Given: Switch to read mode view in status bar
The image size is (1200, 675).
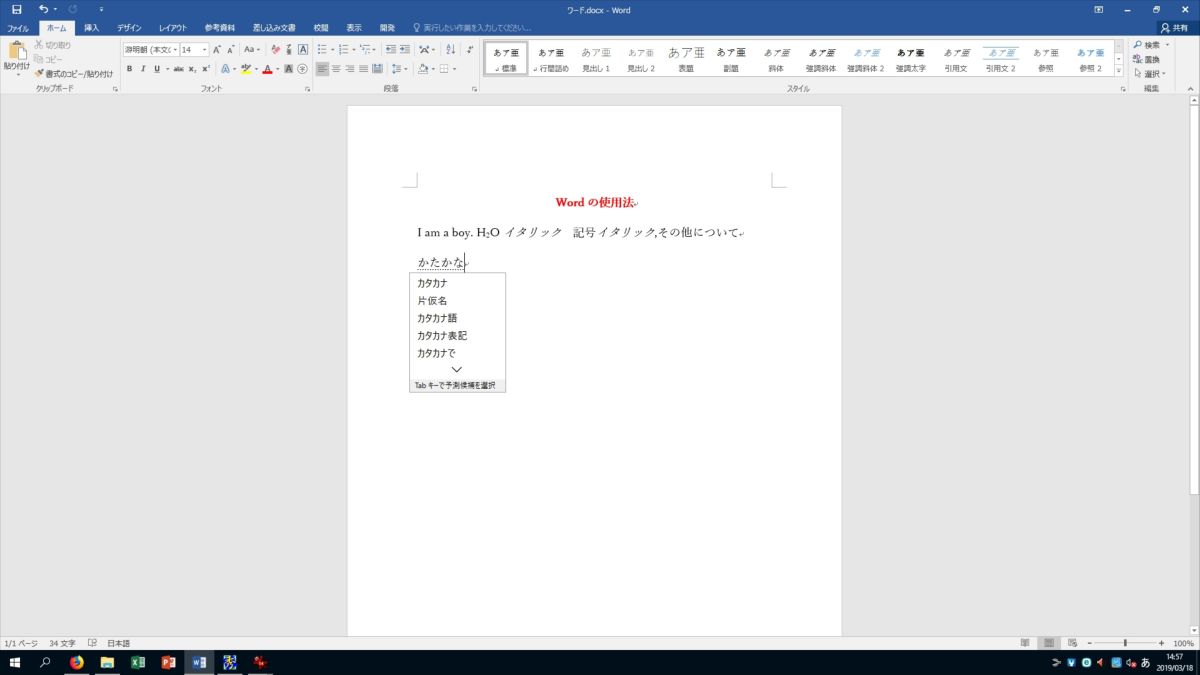Looking at the screenshot, I should pos(1025,643).
